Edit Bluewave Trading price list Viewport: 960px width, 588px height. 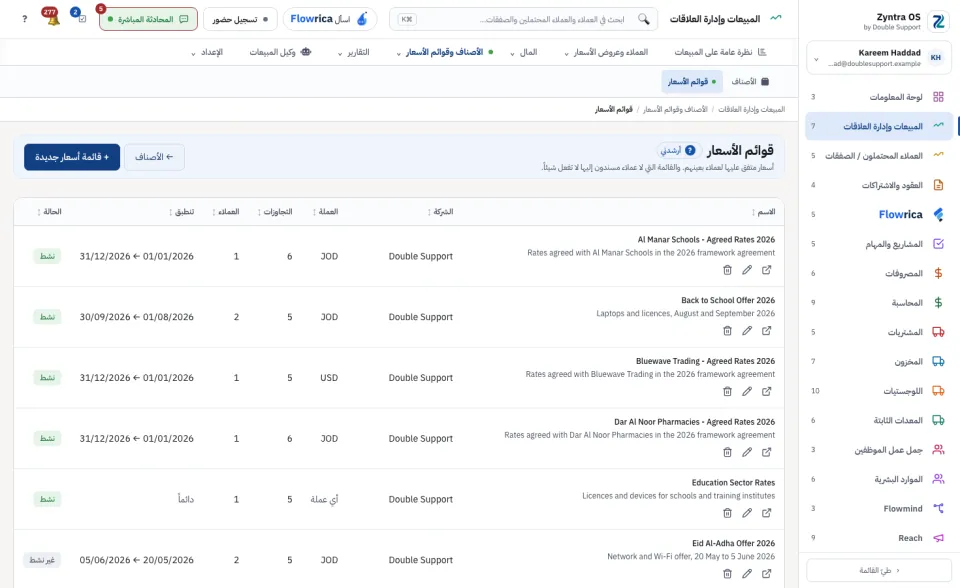pos(747,391)
